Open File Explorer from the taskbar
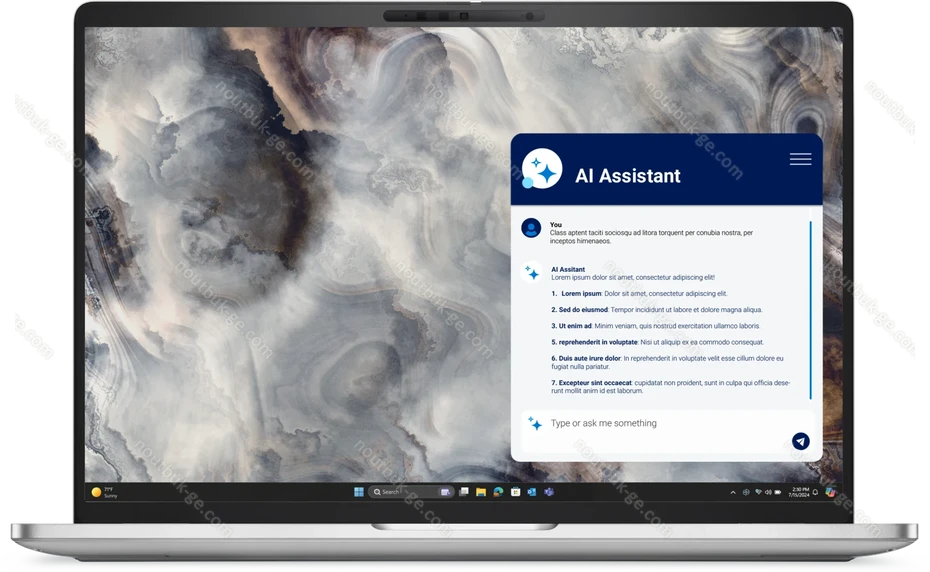 coord(481,492)
